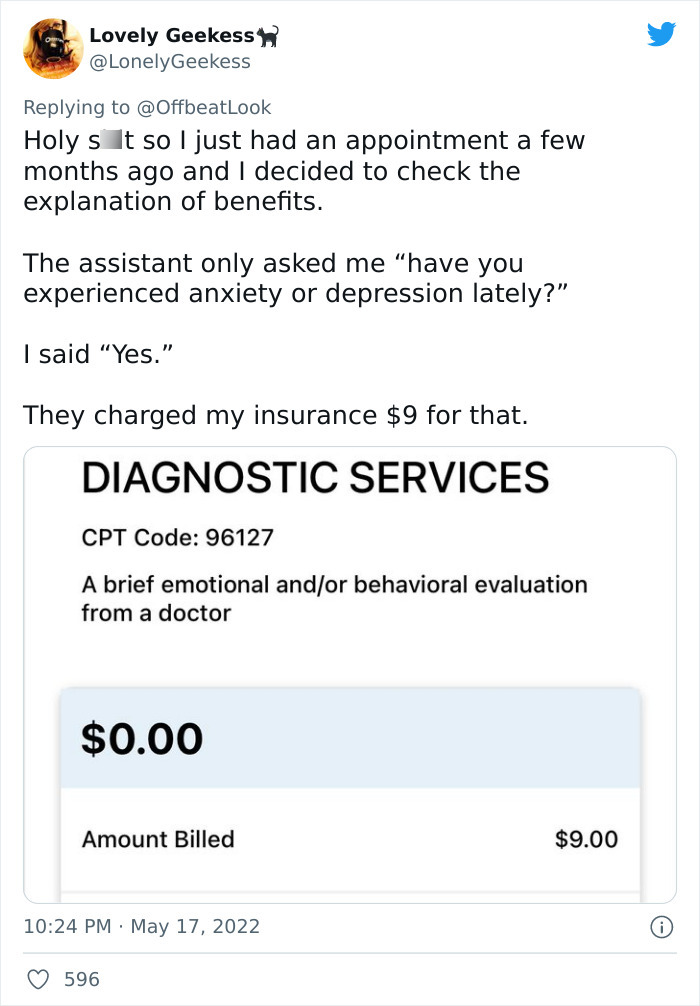Tap the bird logo in the top right corner

tap(662, 34)
